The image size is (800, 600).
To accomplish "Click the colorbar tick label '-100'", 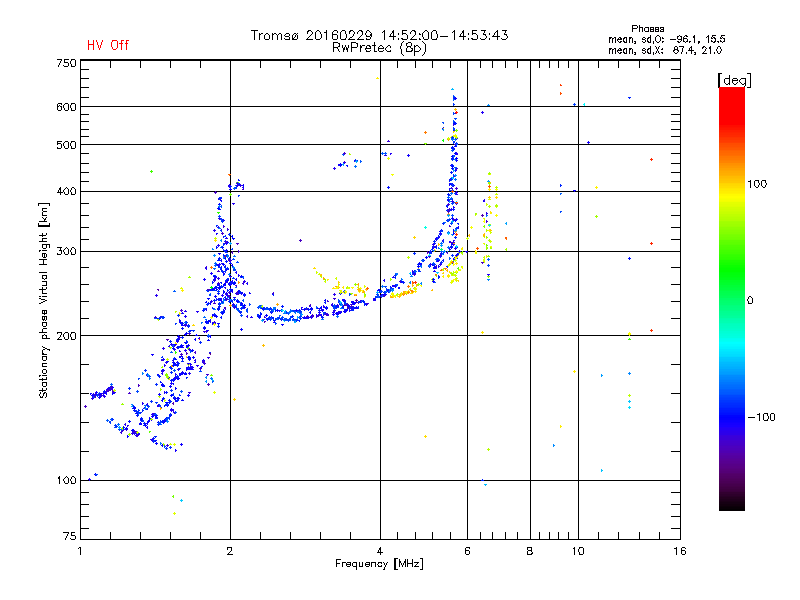I will pos(761,417).
